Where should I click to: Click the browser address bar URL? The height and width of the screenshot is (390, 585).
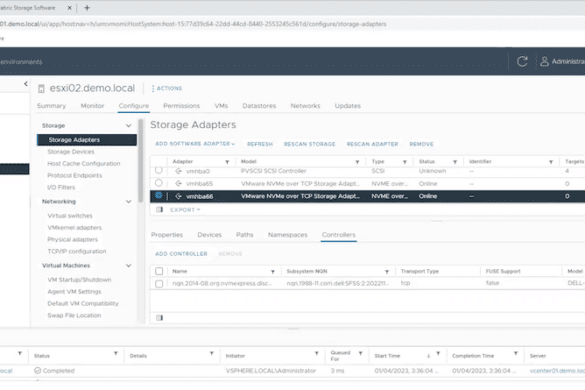(x=193, y=24)
